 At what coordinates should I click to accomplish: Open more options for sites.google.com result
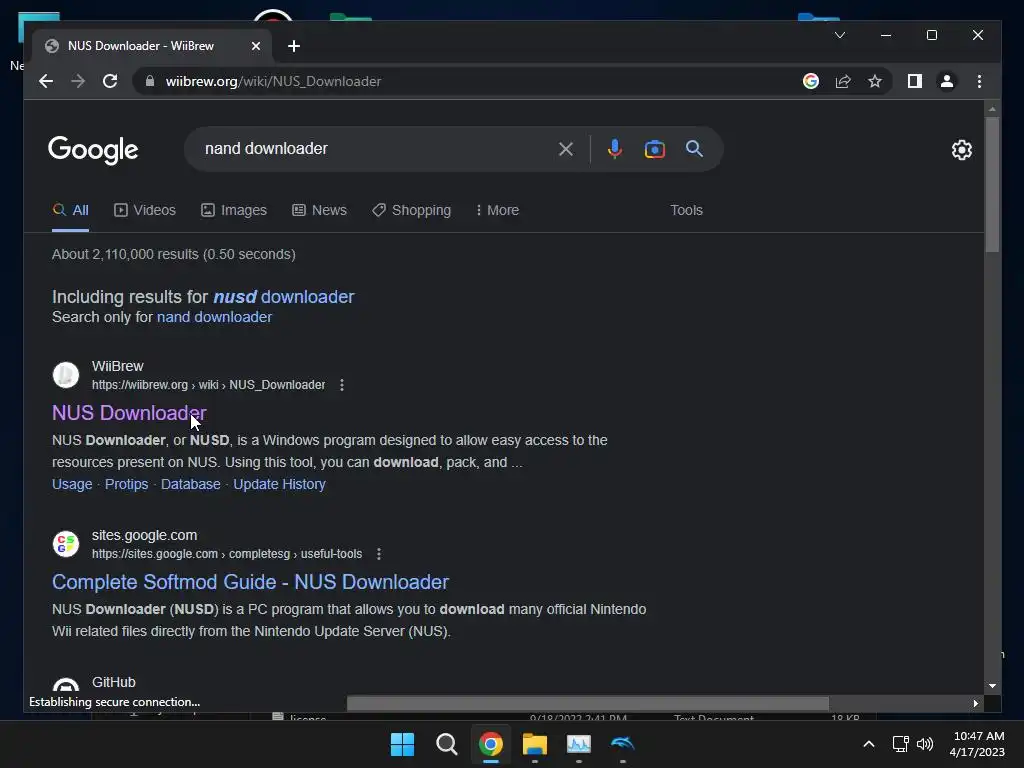[379, 554]
